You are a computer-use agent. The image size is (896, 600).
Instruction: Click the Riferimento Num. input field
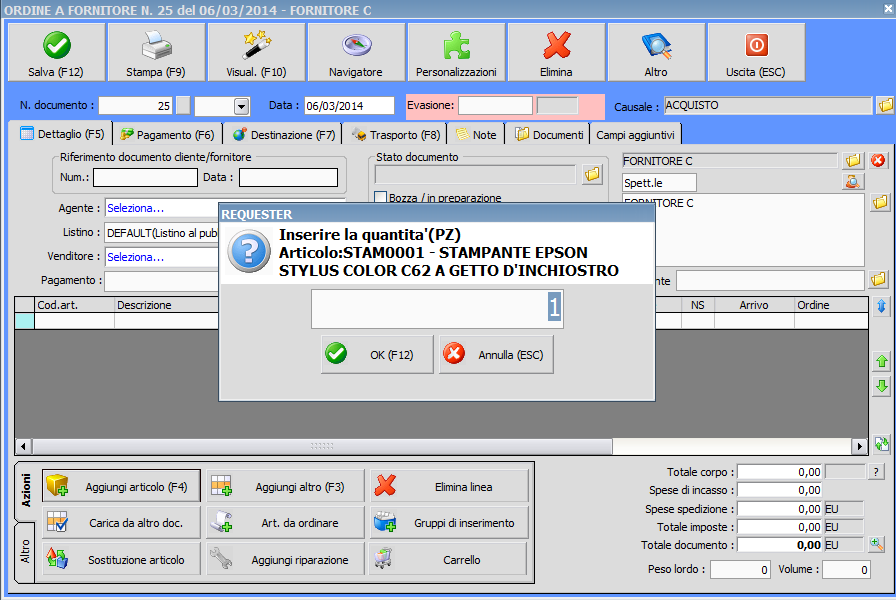[x=145, y=177]
